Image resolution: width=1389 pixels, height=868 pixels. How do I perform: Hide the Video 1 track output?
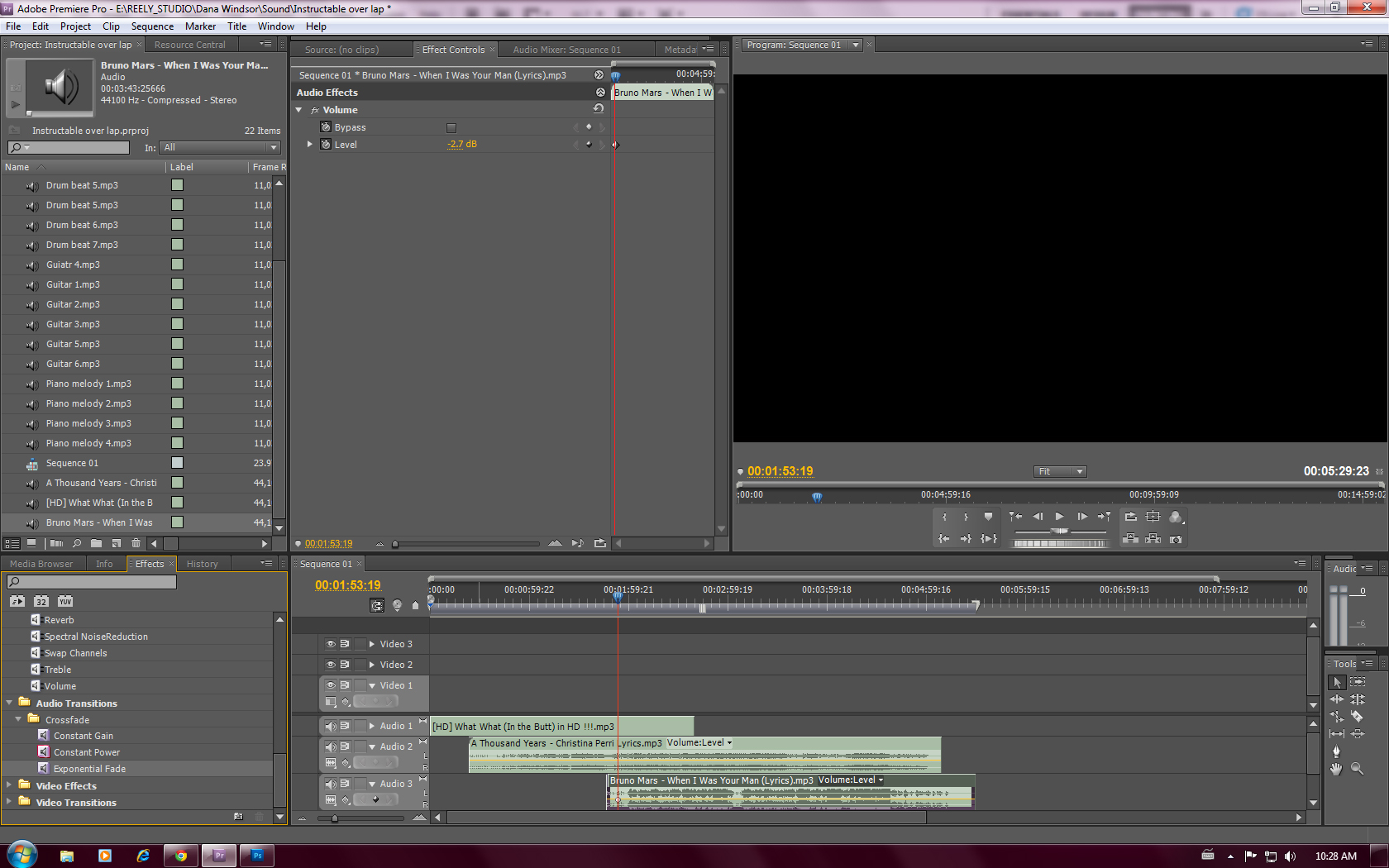(330, 685)
